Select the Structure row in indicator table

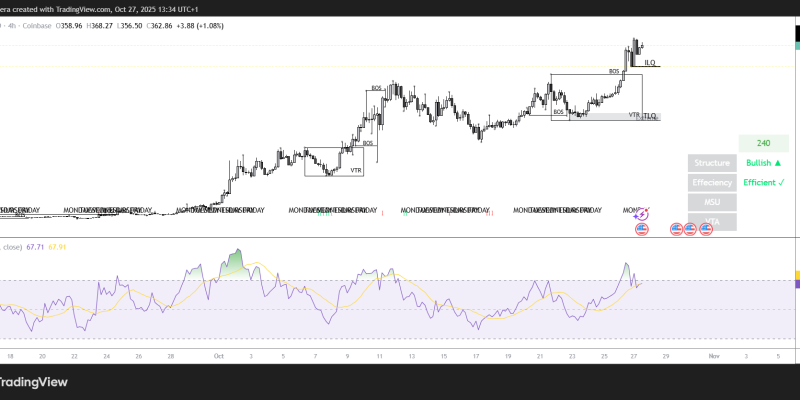pos(712,163)
